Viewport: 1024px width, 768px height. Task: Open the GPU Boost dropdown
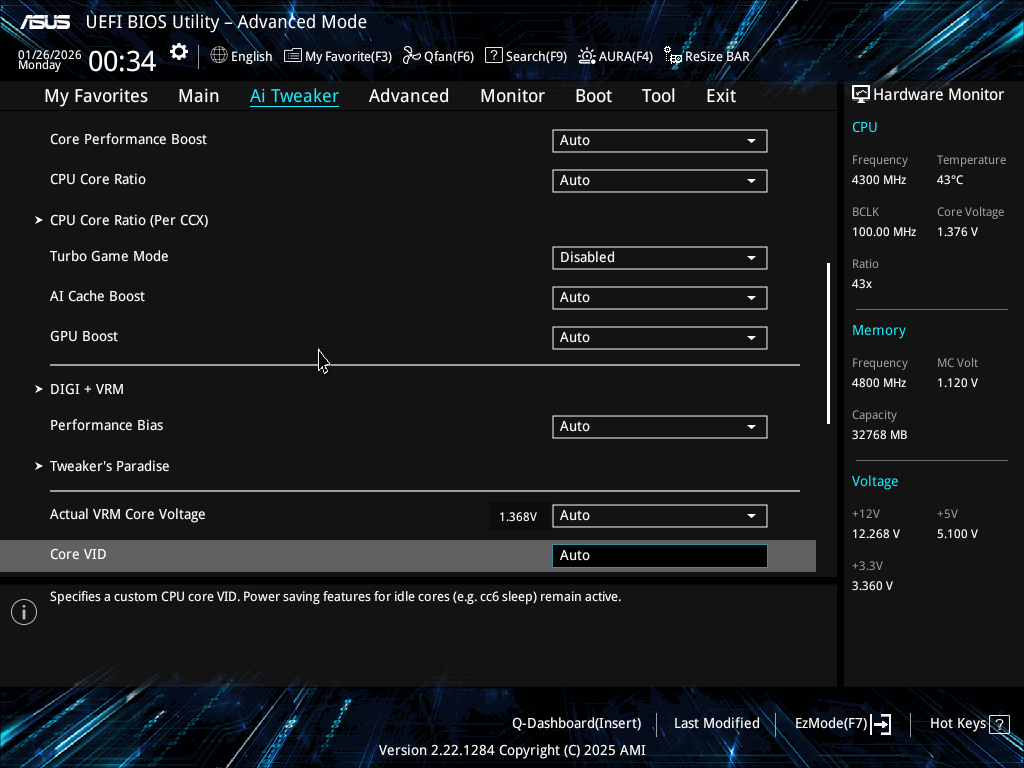point(660,338)
